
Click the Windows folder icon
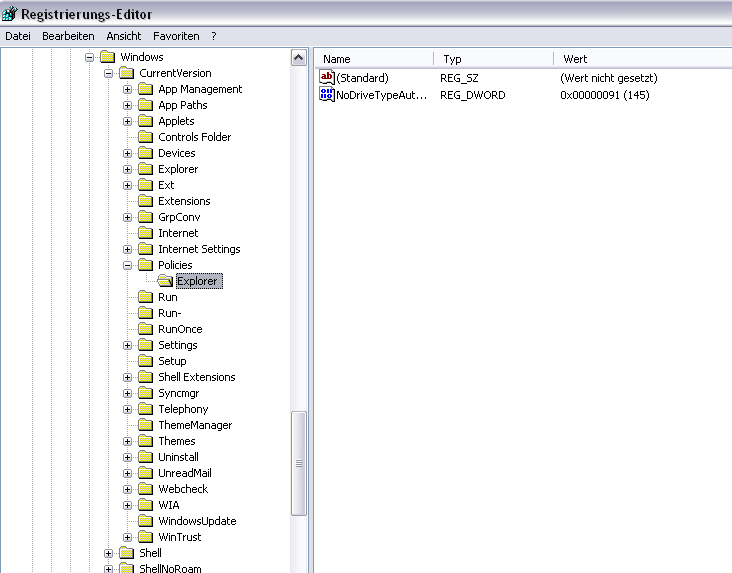(x=108, y=57)
